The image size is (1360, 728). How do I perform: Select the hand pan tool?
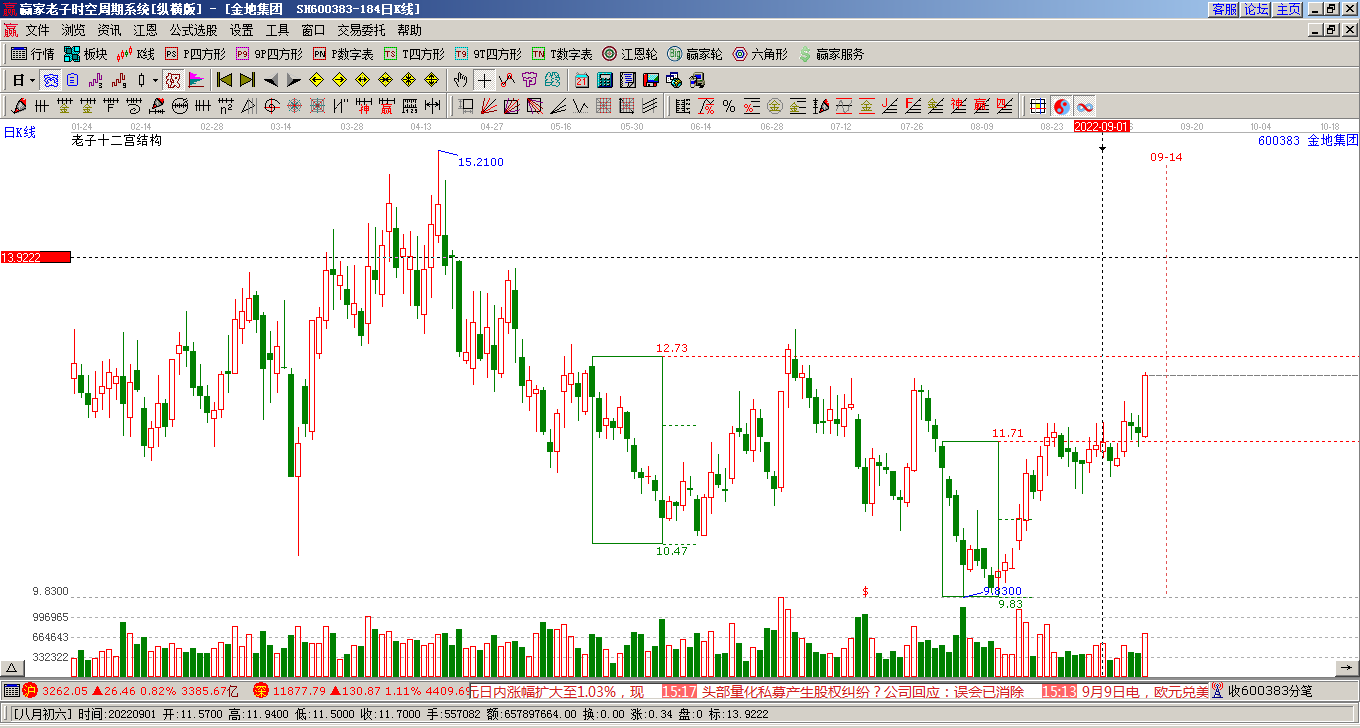click(460, 80)
